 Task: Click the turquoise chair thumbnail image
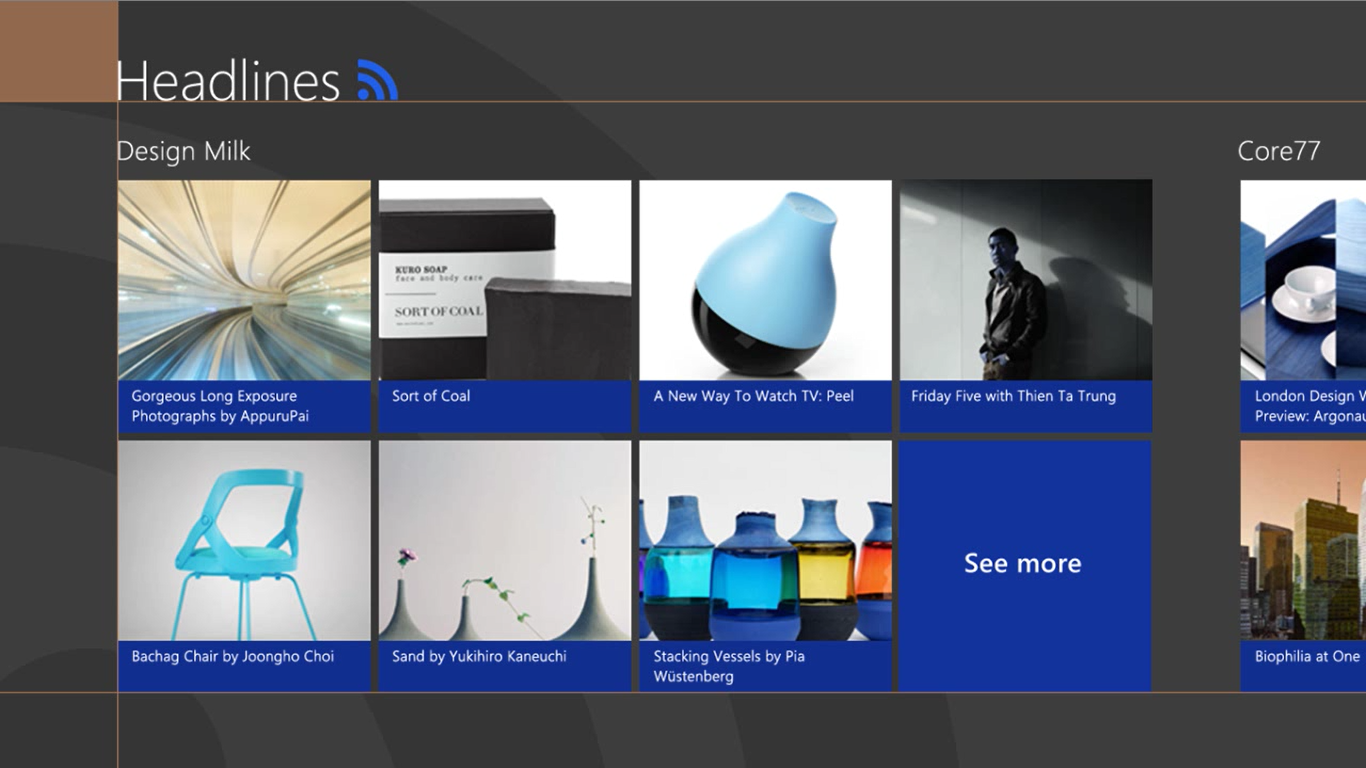[244, 540]
